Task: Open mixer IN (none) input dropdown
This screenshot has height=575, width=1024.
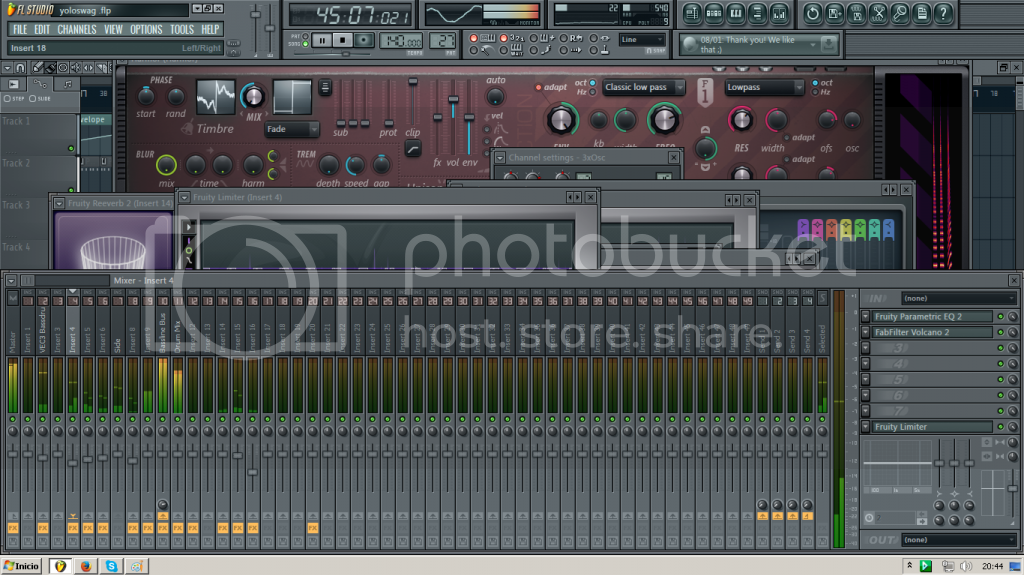Action: pos(958,298)
